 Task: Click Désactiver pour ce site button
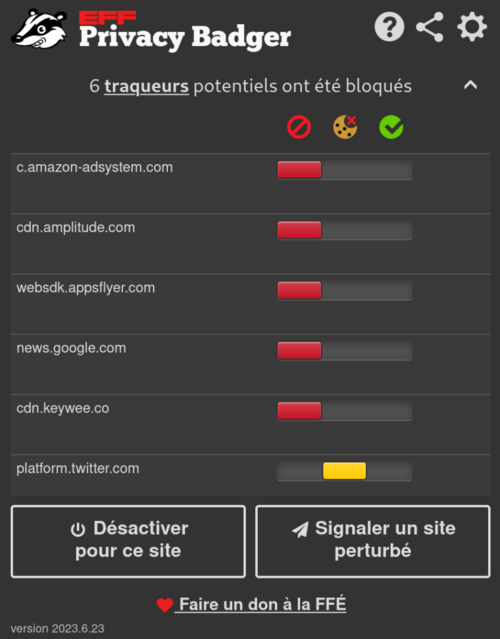[128, 542]
